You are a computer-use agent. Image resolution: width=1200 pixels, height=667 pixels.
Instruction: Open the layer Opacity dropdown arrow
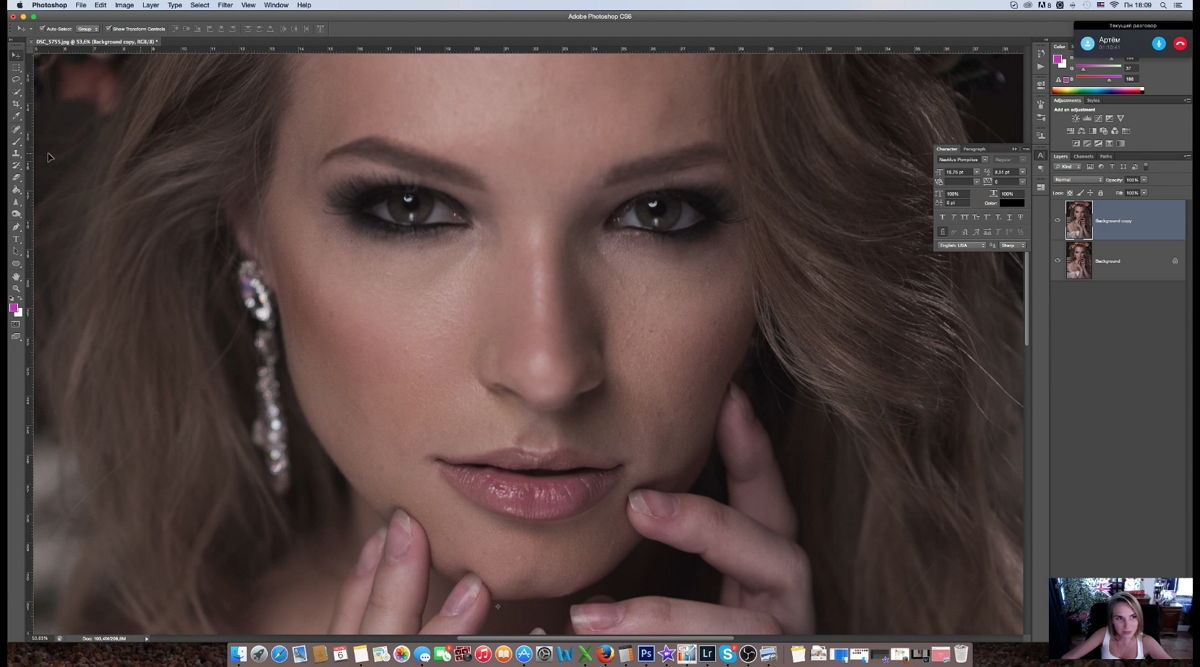click(x=1145, y=180)
